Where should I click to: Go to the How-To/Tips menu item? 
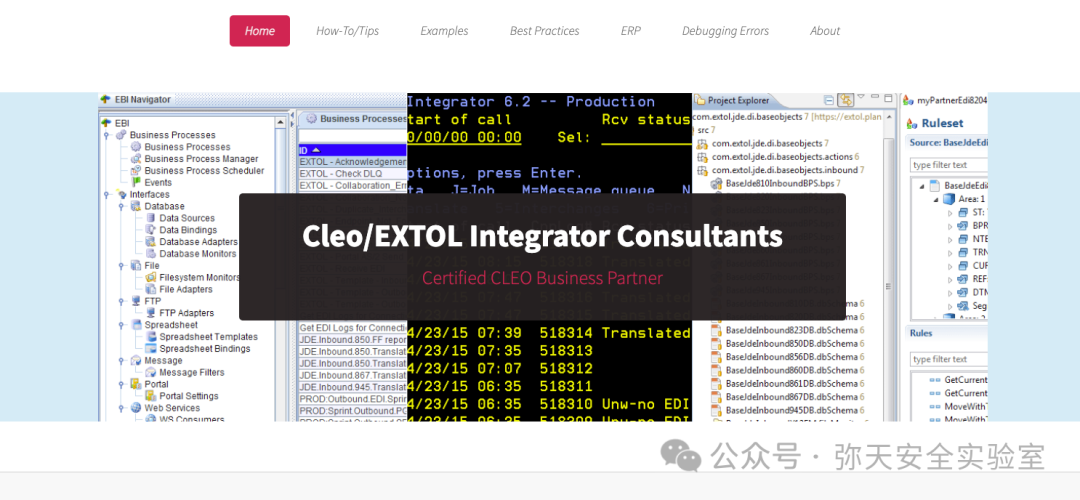point(347,31)
